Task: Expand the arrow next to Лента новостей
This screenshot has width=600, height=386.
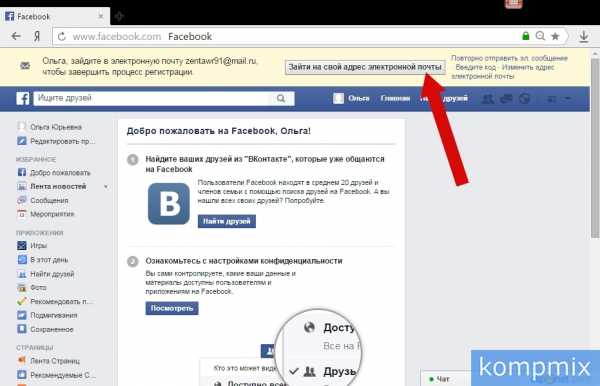Action: click(x=106, y=187)
